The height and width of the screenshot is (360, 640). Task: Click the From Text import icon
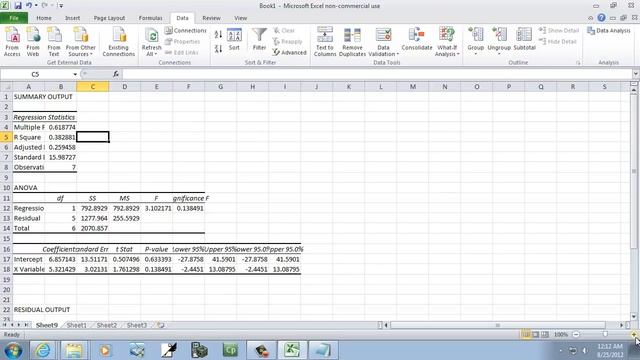coord(54,42)
